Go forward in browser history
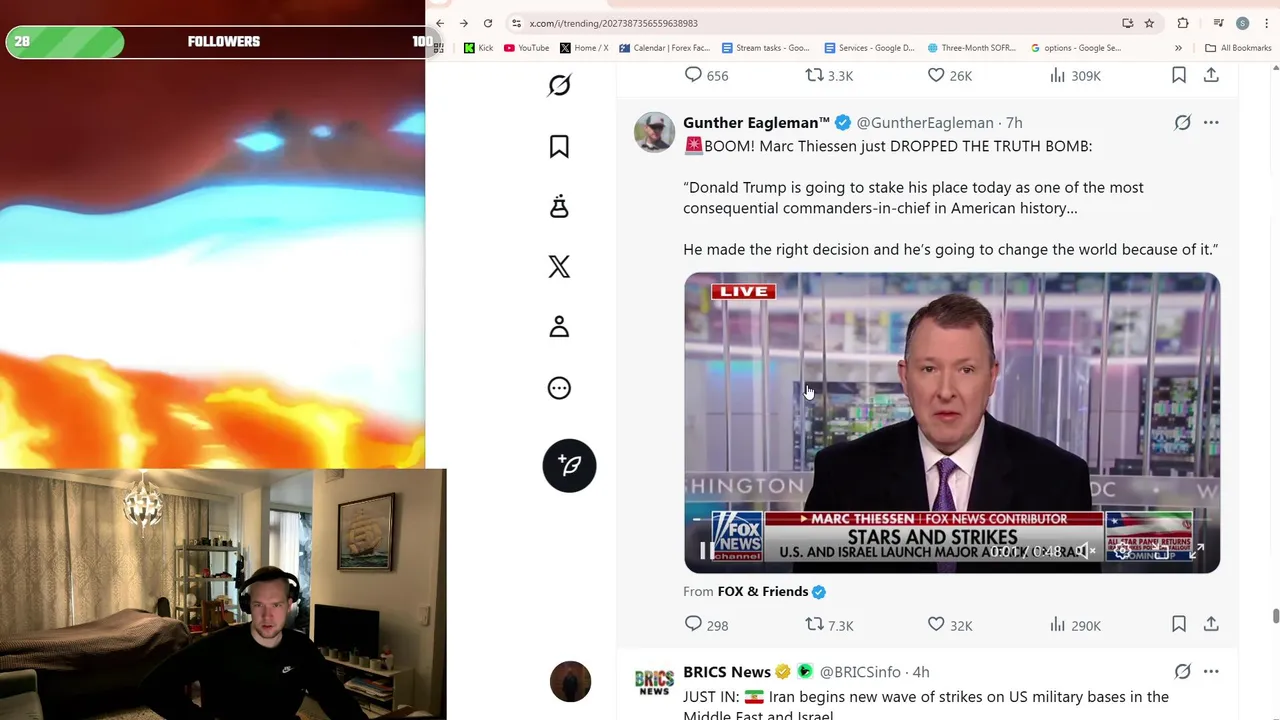Image resolution: width=1280 pixels, height=720 pixels. (x=464, y=23)
